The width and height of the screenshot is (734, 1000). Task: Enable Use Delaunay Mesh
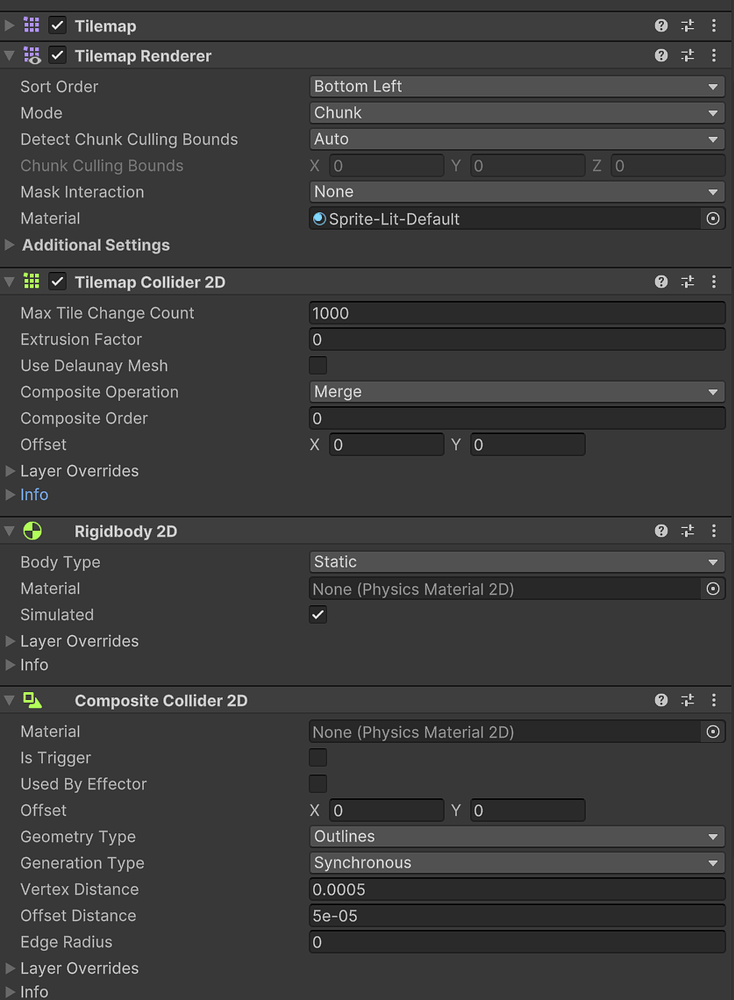pos(318,365)
